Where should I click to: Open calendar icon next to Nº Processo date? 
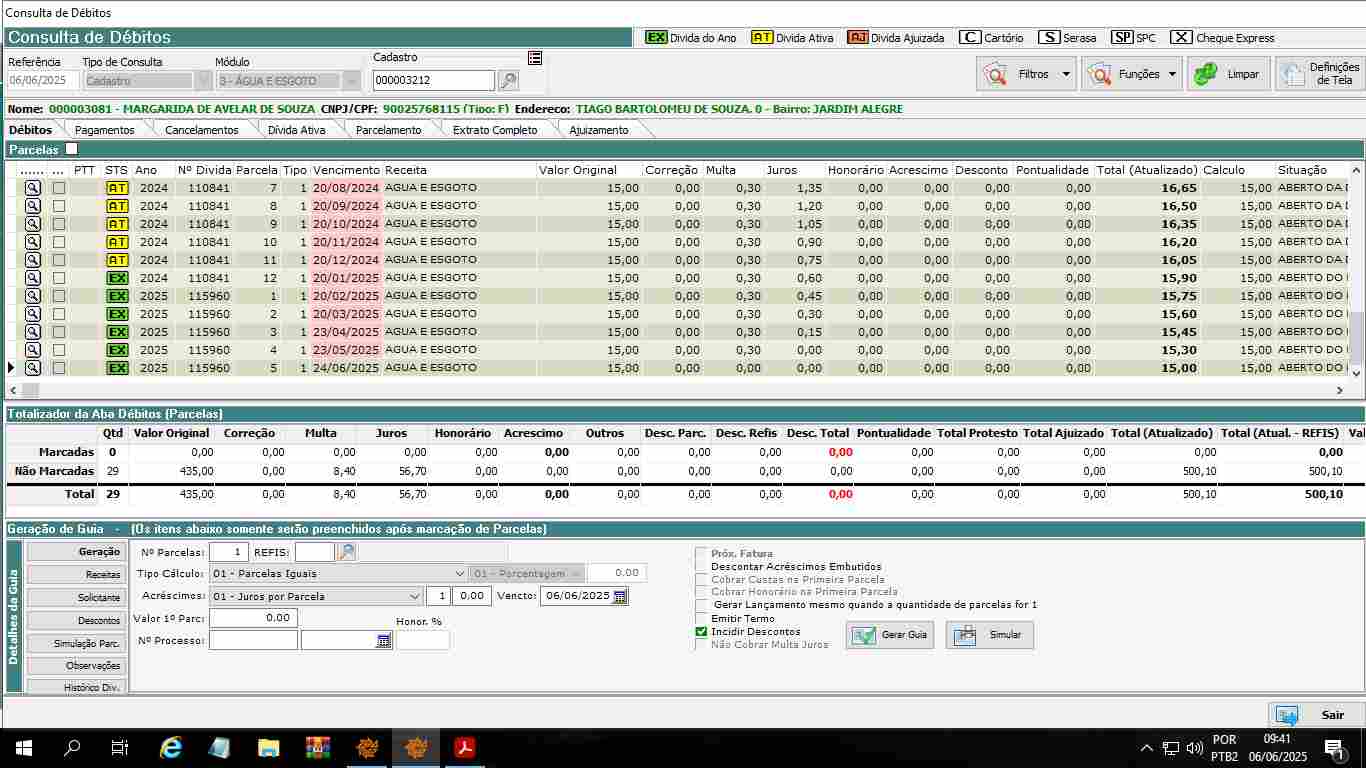384,641
